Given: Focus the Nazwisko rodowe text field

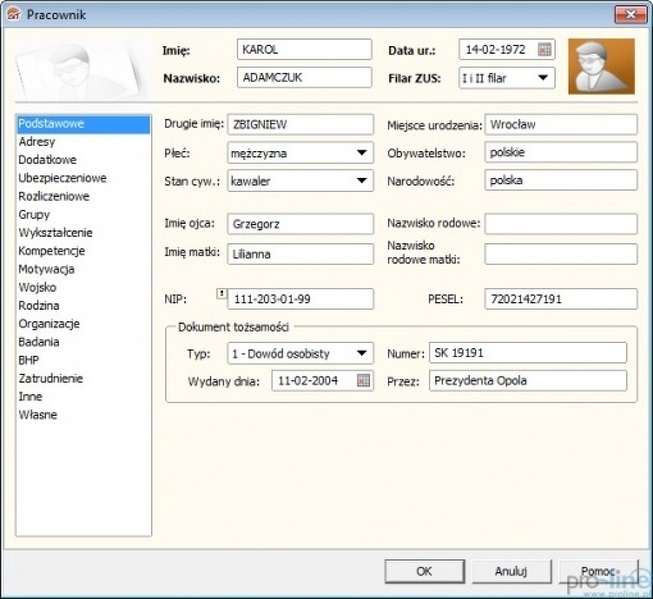Looking at the screenshot, I should 560,224.
